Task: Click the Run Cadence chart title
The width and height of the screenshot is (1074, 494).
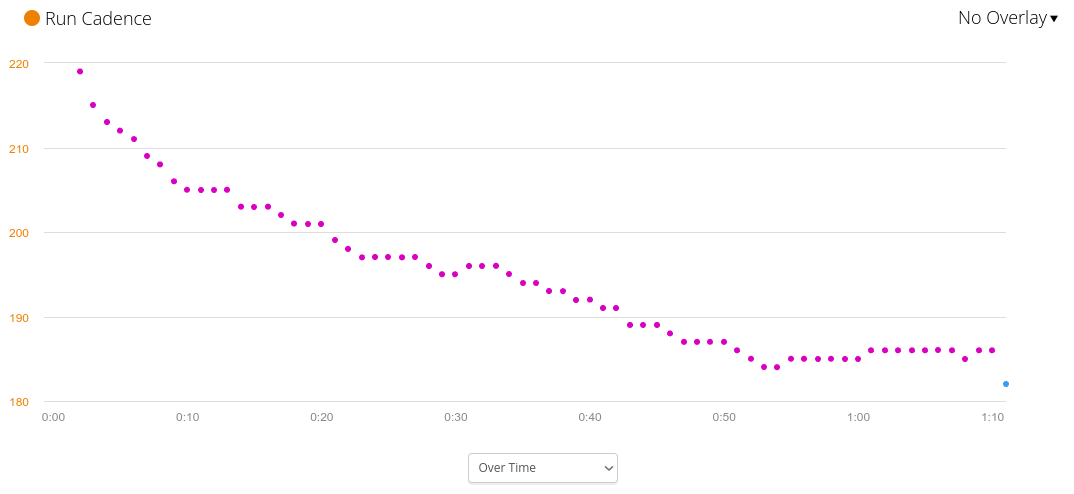Action: click(x=98, y=18)
